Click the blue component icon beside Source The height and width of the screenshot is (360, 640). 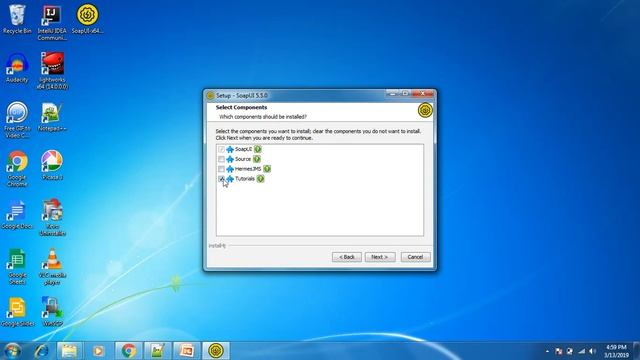pos(230,159)
